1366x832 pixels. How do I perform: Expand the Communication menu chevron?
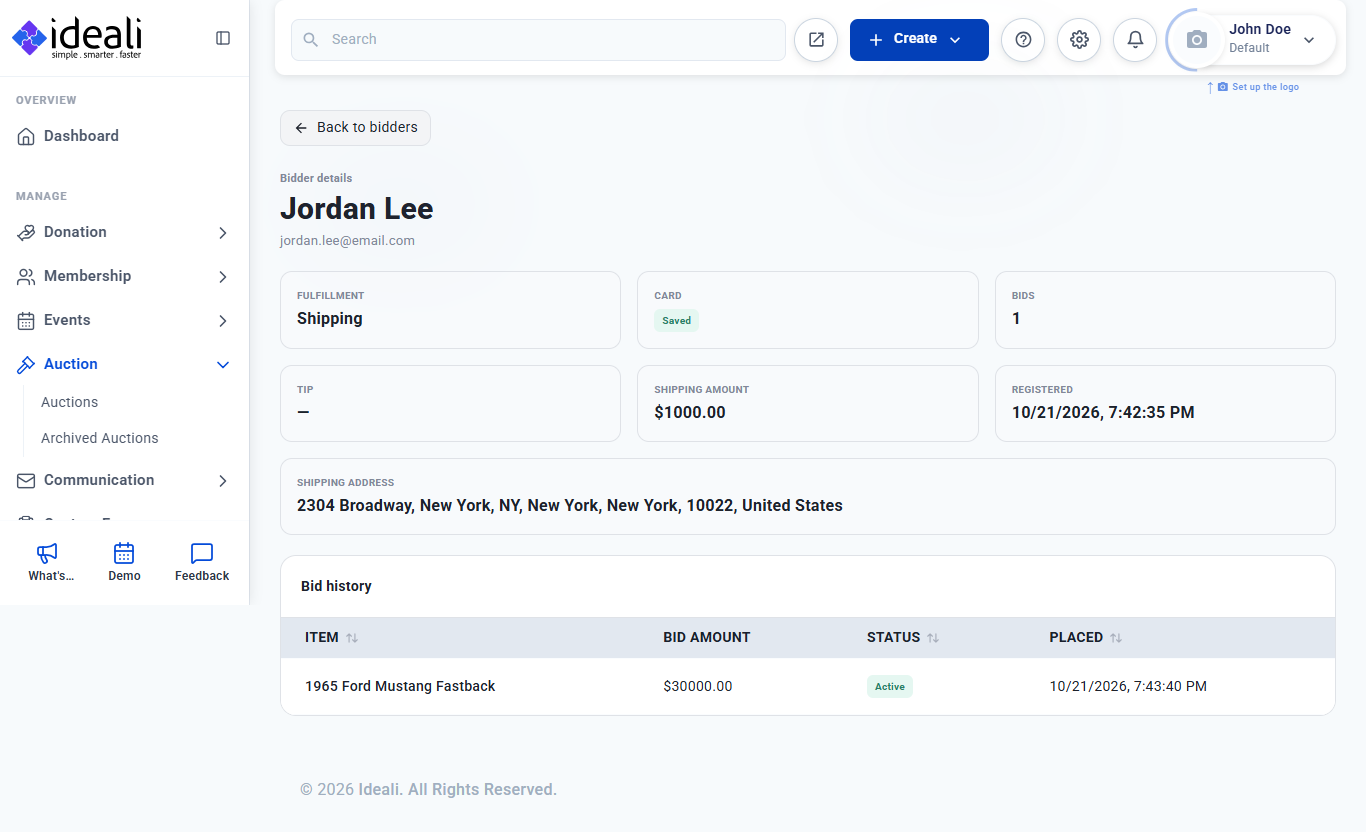coord(223,481)
